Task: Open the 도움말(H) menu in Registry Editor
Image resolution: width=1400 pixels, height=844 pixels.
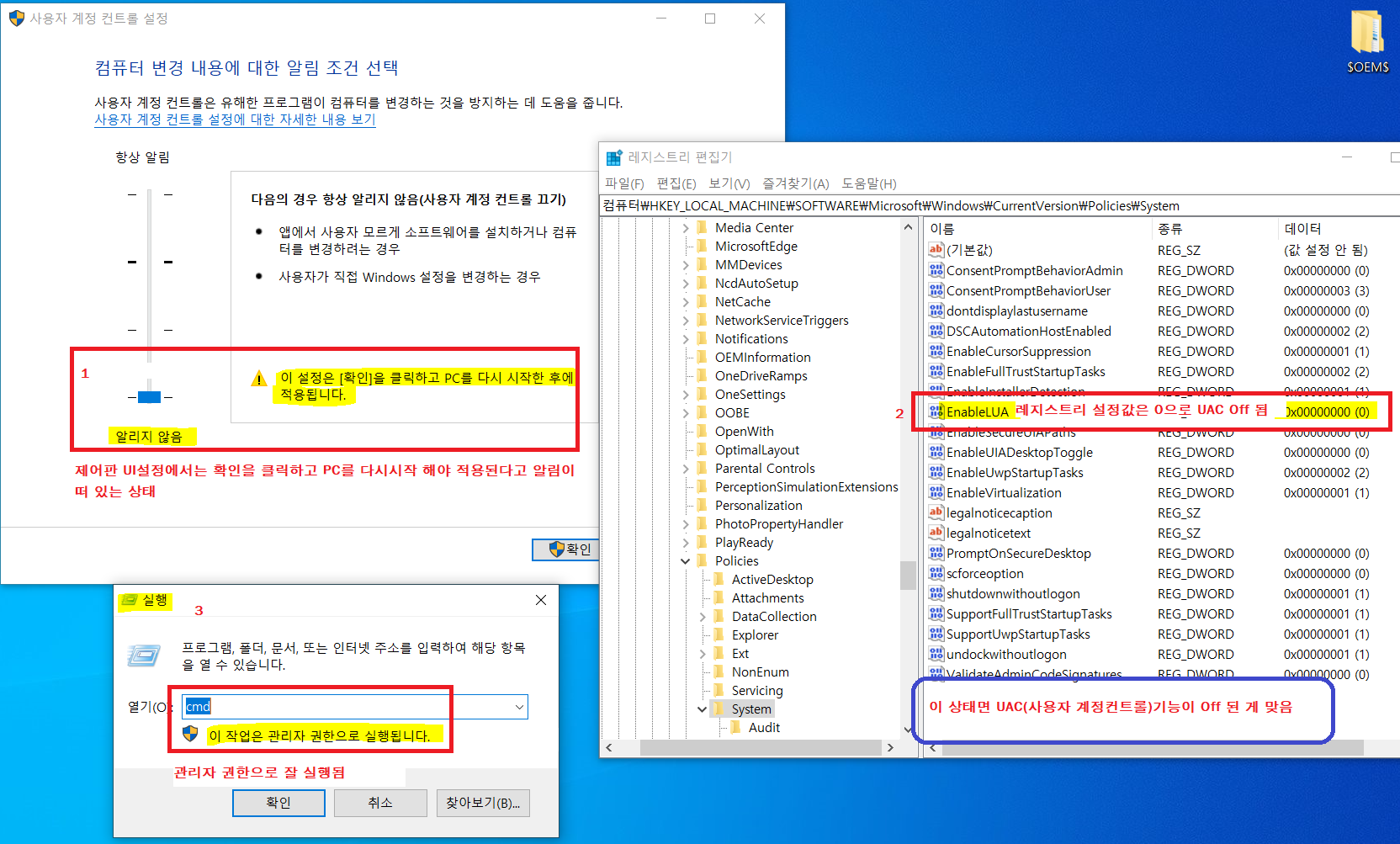Action: [x=869, y=183]
